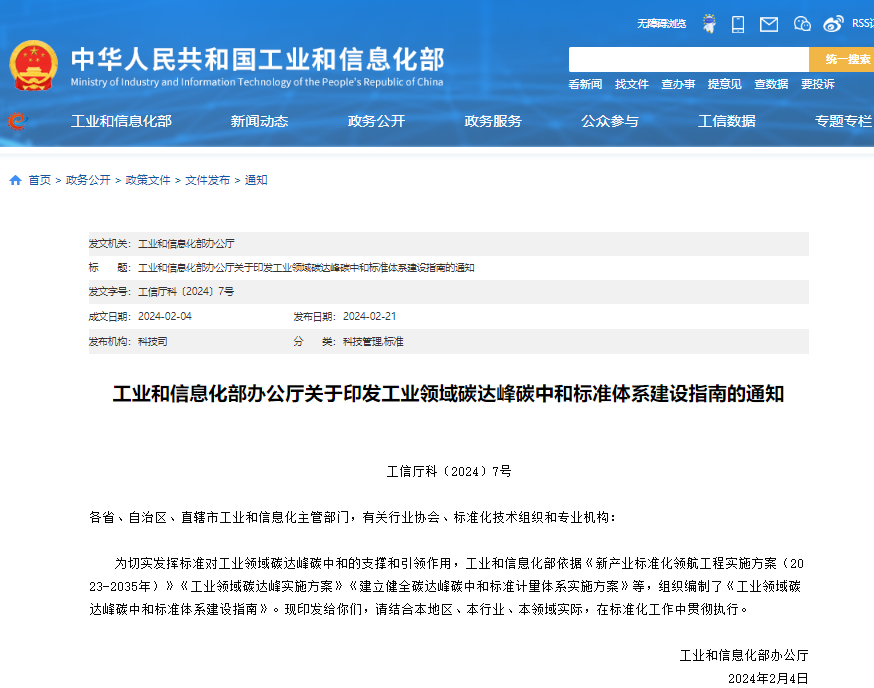
Task: Click the national emblem logo
Action: 34,66
